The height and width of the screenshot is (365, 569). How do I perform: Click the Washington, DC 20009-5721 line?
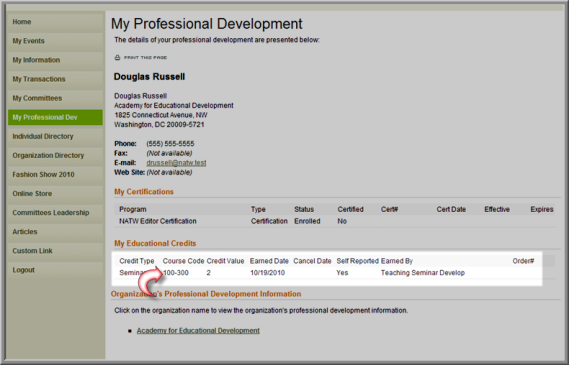(x=159, y=125)
